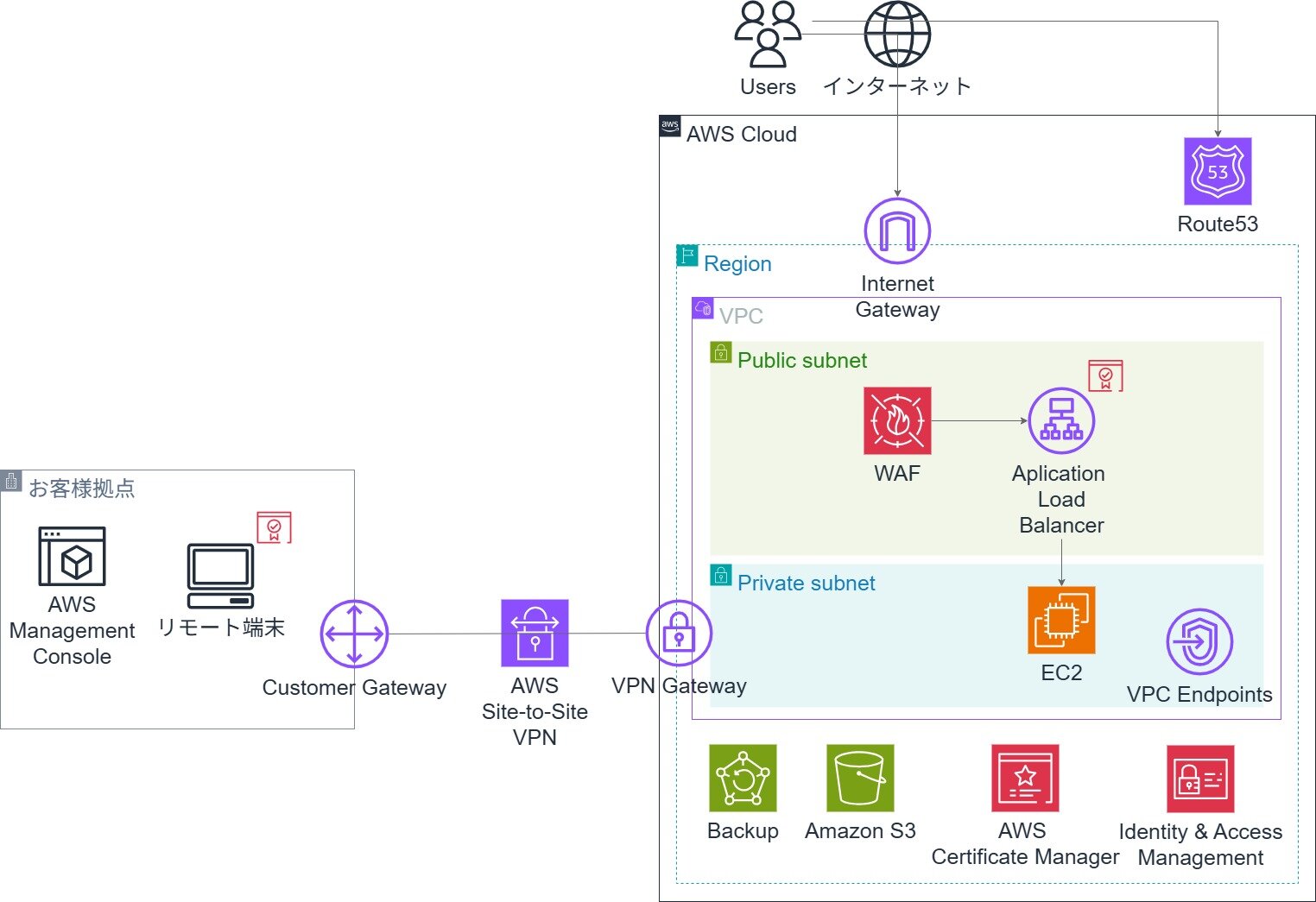Click the Amazon S3 bucket icon
The width and height of the screenshot is (1316, 902).
coord(860,778)
